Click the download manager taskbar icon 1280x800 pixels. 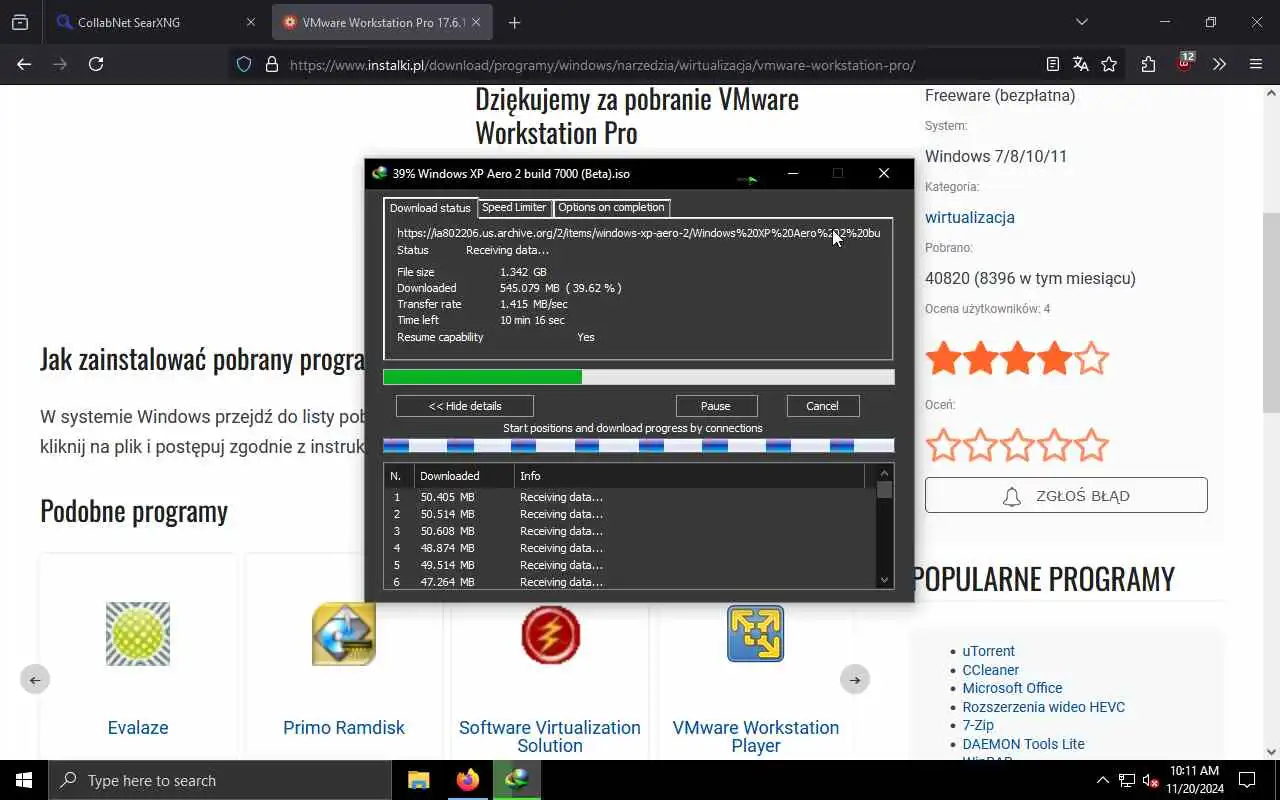pyautogui.click(x=517, y=780)
